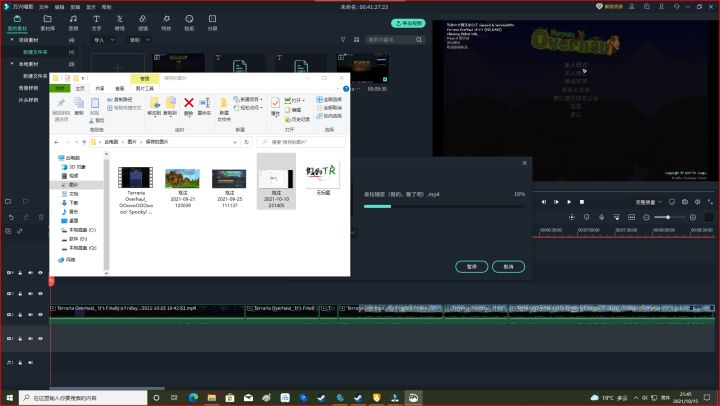
Task: Collapse the 项目素材 tree section
Action: [12, 40]
